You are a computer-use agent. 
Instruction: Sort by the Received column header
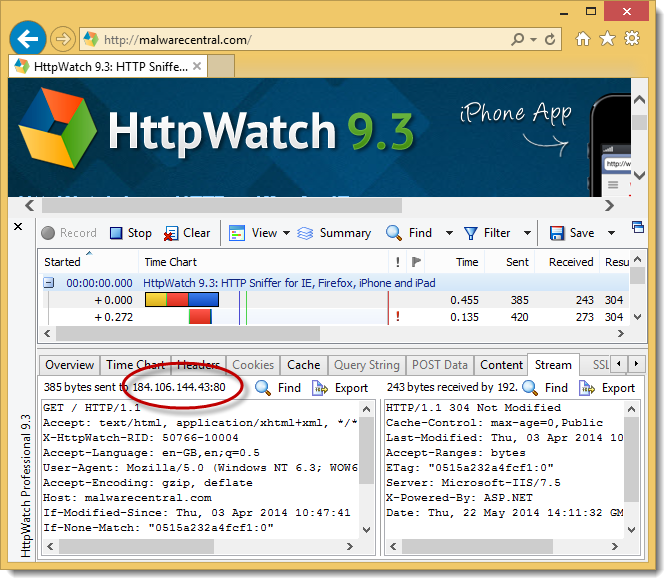(x=566, y=262)
